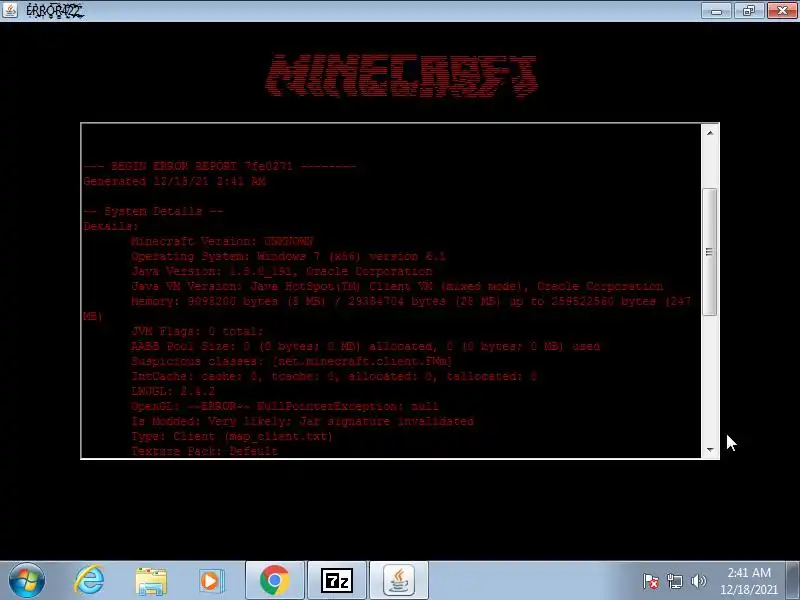Switch to the Google Chrome taskbar button
This screenshot has width=800, height=600.
tap(274, 580)
